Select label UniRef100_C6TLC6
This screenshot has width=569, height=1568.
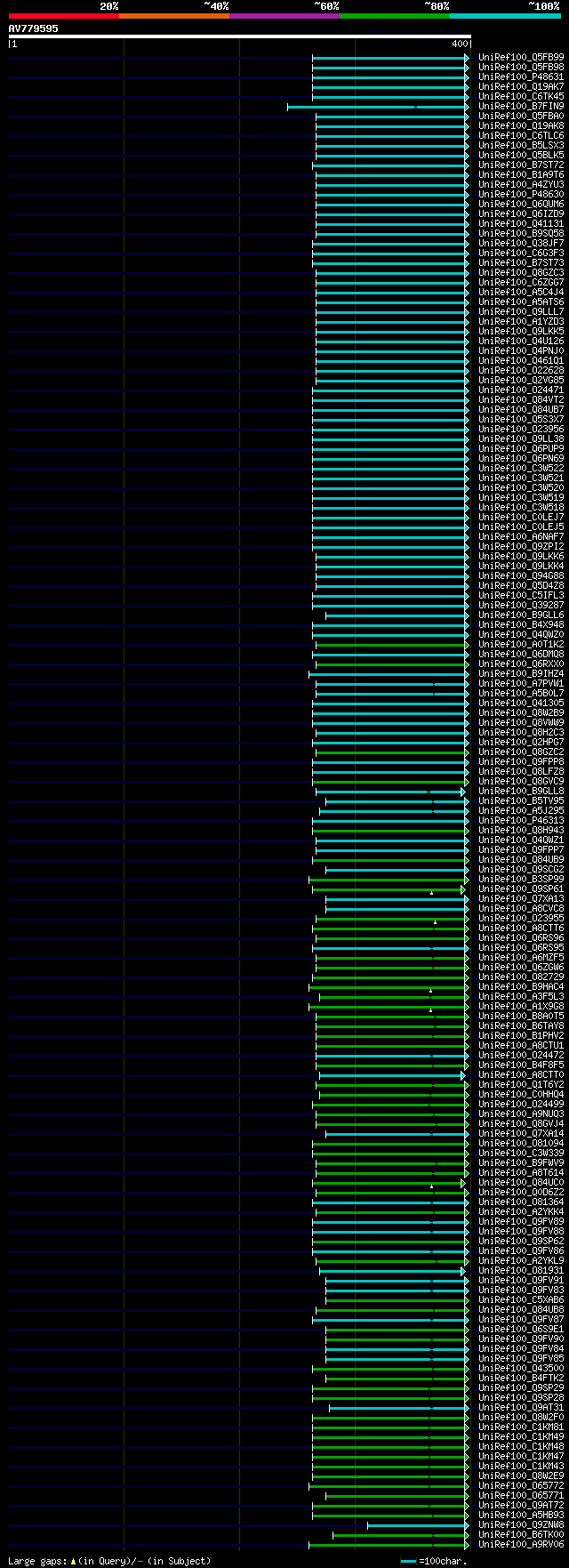coord(521,135)
